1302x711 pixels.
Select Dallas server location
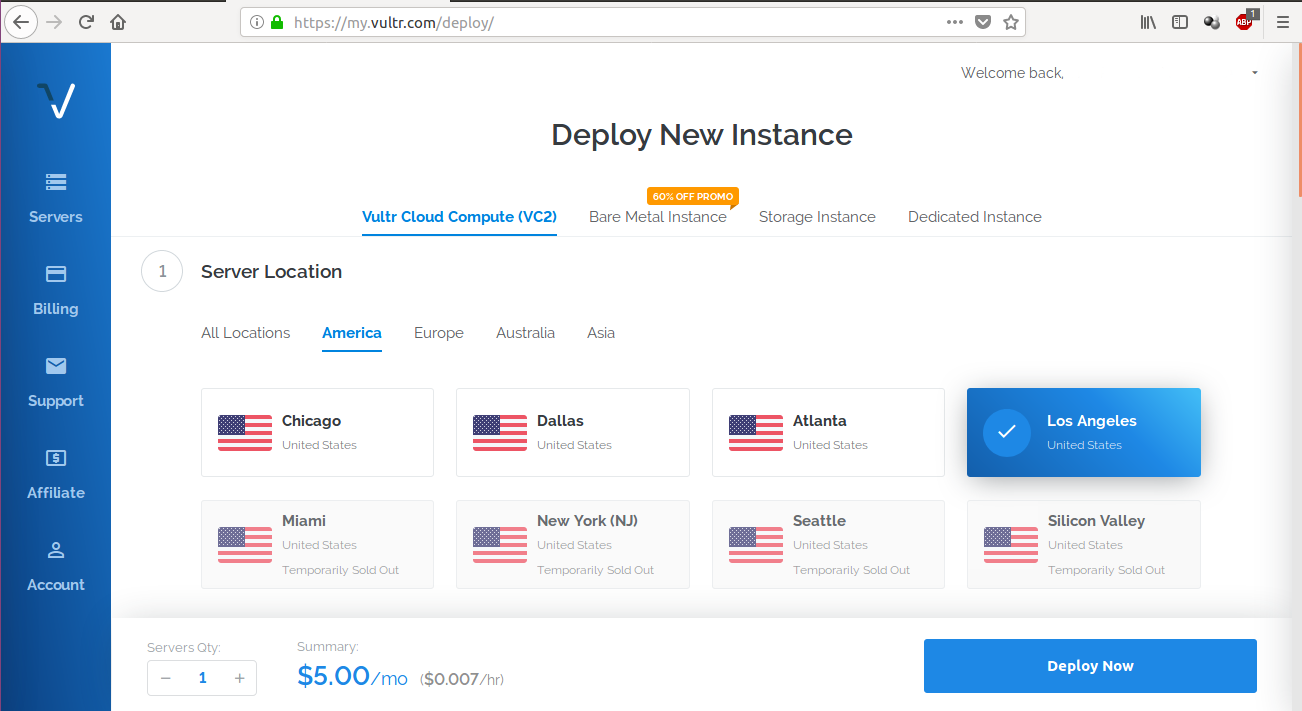pyautogui.click(x=573, y=432)
